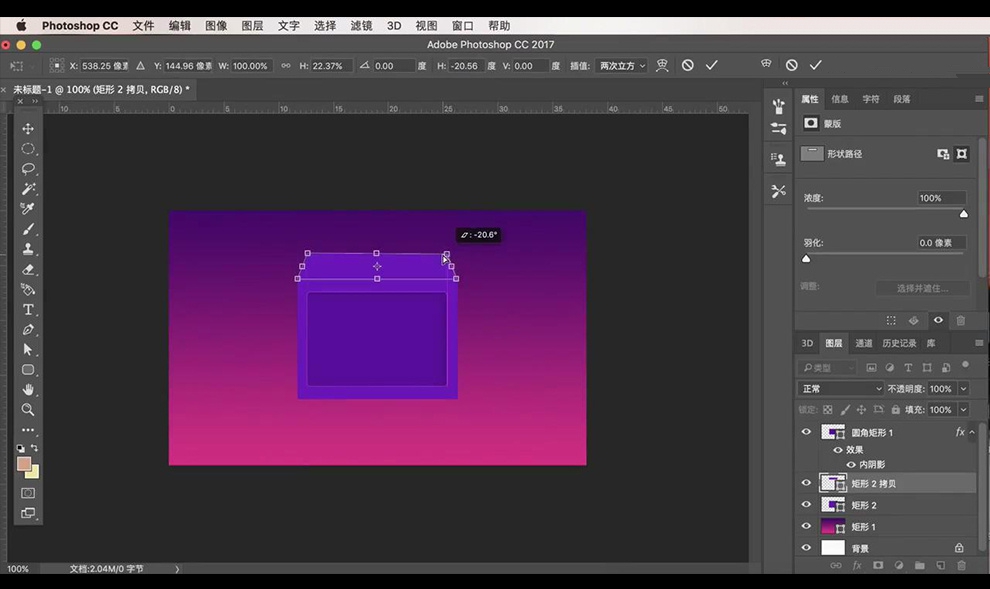Select the Path Selection tool
Image resolution: width=990 pixels, height=589 pixels.
point(28,350)
